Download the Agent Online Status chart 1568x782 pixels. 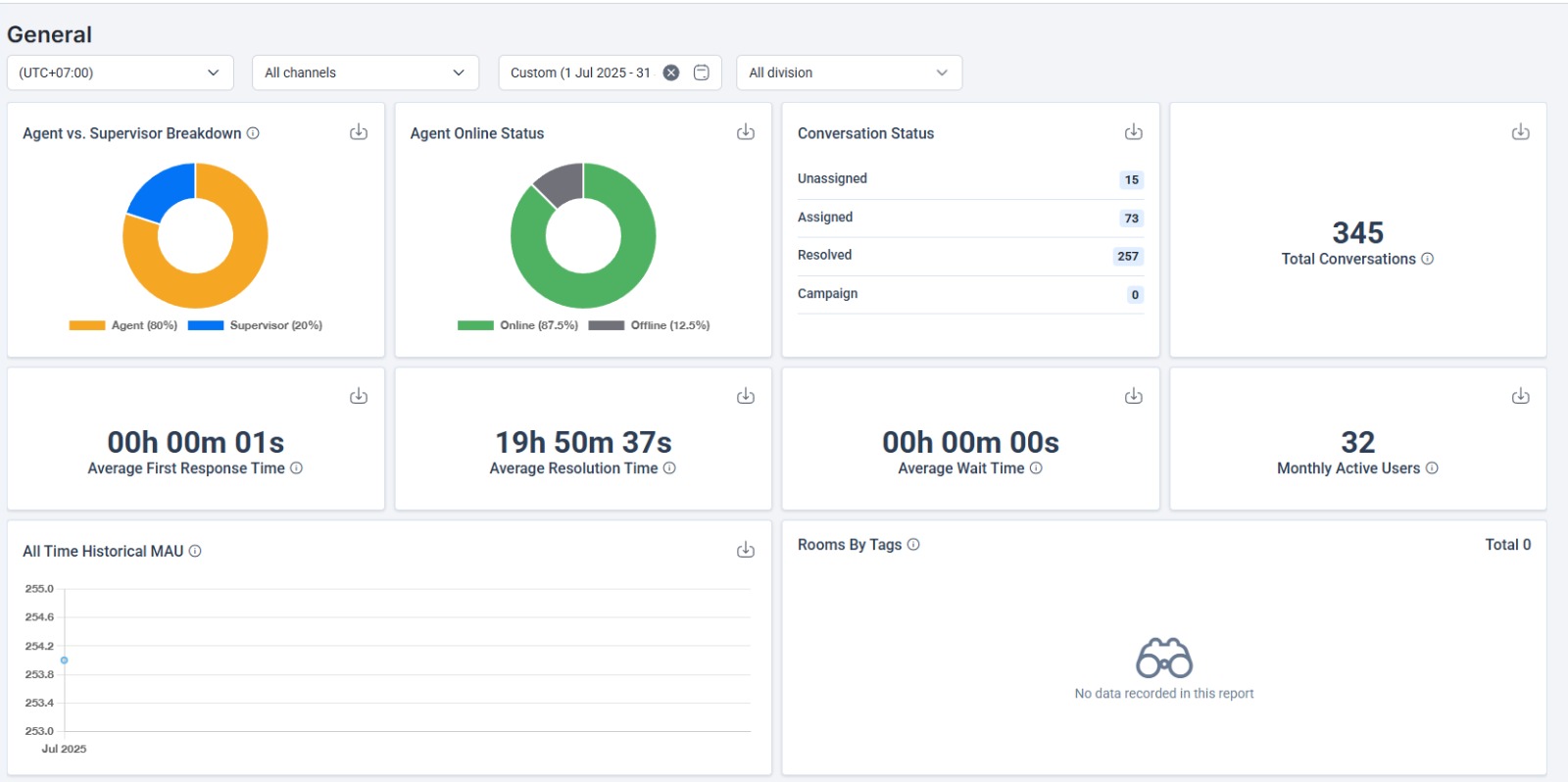pos(746,132)
